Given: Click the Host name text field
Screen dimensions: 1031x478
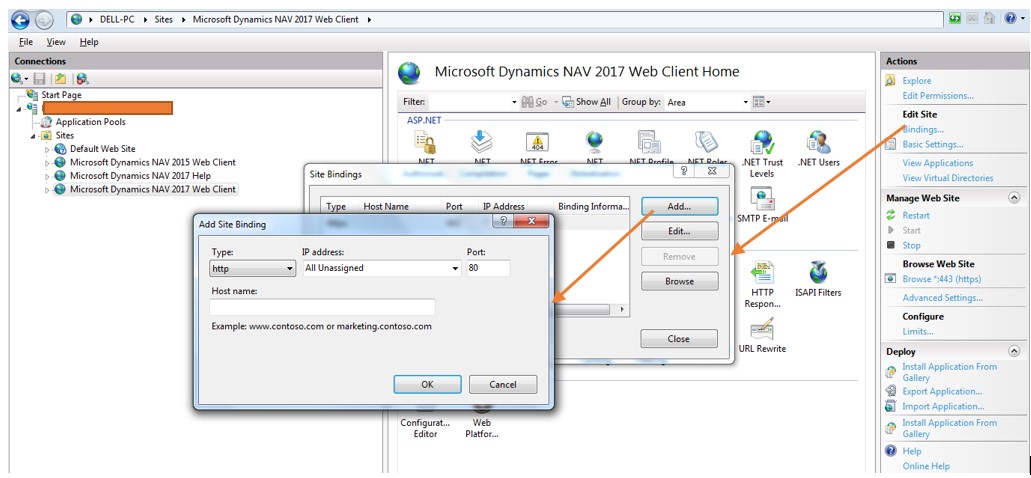Looking at the screenshot, I should [322, 307].
